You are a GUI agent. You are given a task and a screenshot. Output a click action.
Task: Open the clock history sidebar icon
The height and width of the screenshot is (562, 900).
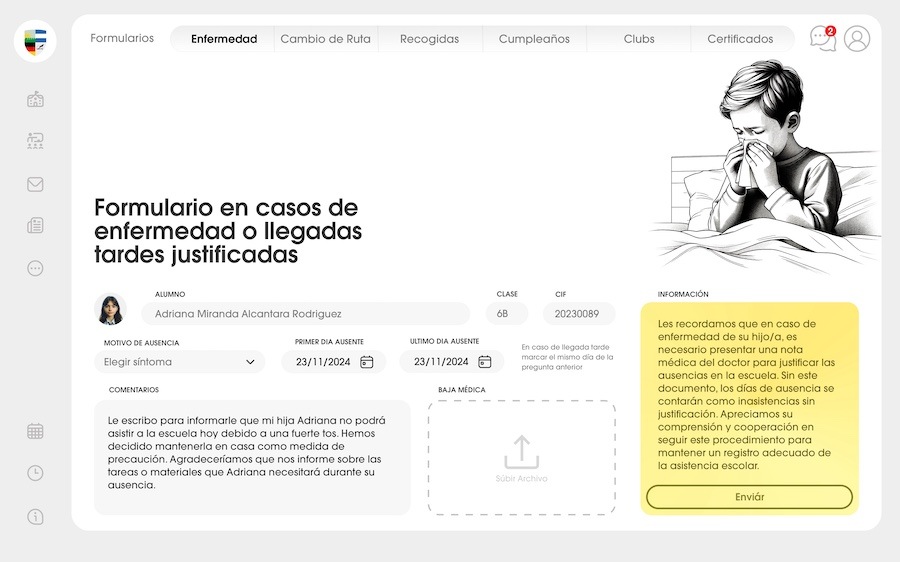click(35, 473)
